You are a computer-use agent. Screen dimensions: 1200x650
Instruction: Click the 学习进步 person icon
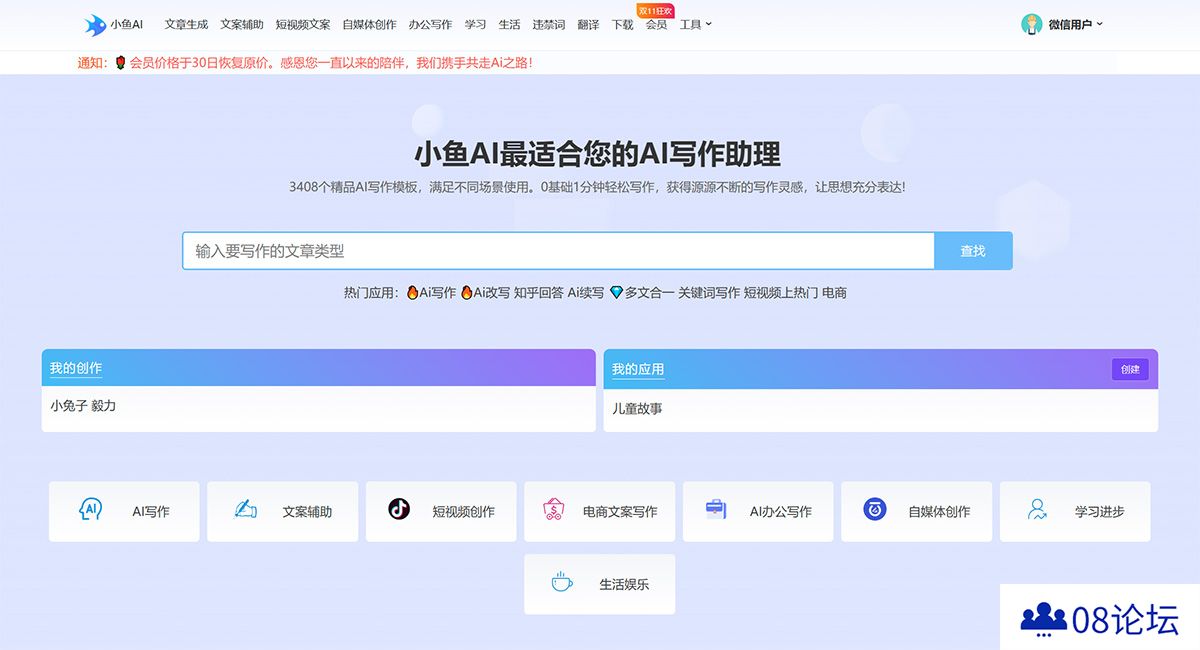point(1037,509)
